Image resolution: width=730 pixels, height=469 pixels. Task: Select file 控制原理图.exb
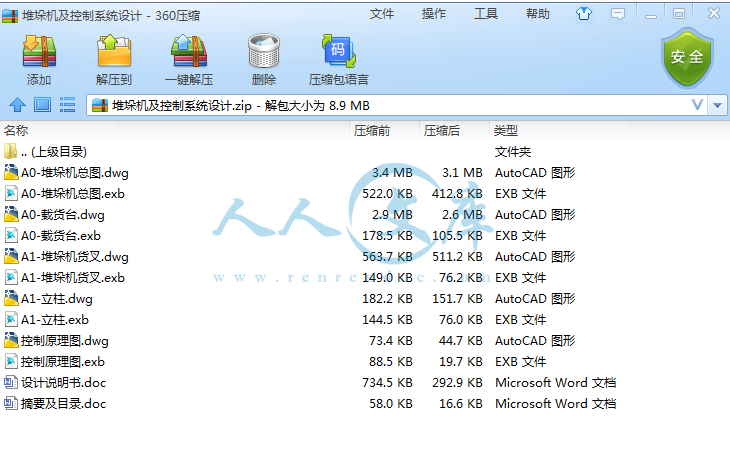point(365,361)
